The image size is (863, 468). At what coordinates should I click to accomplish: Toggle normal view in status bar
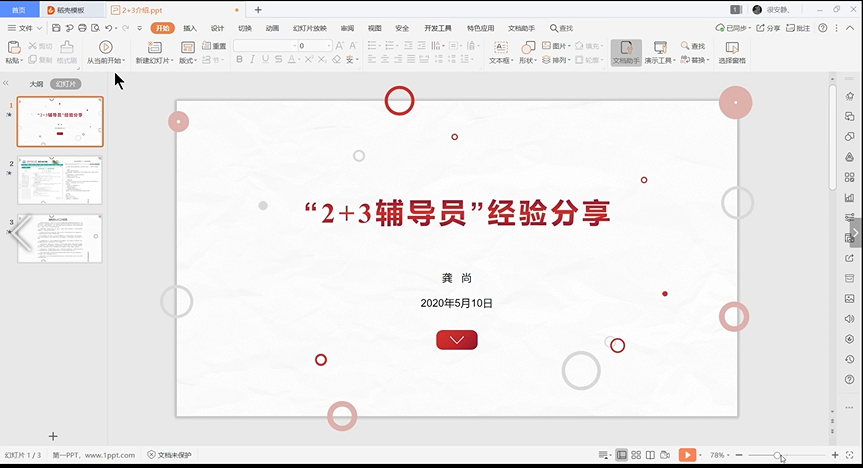[621, 455]
